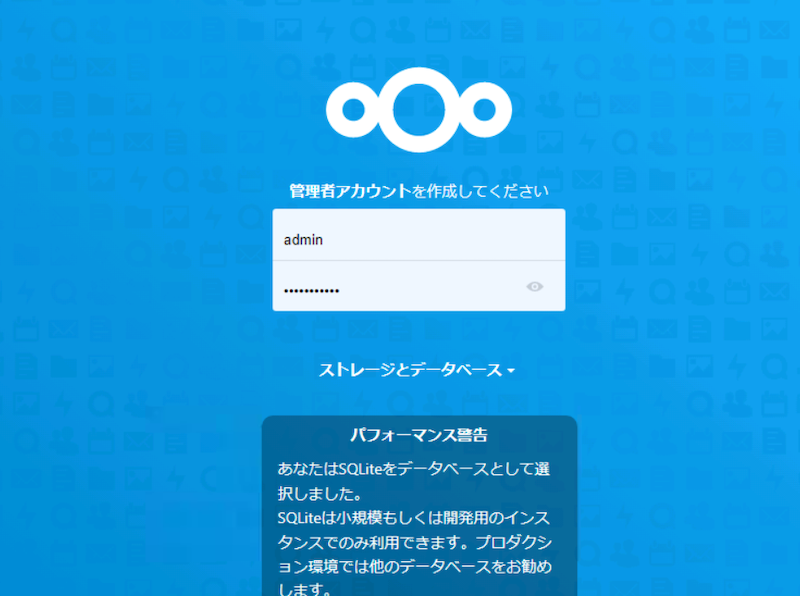800x596 pixels.
Task: Place cursor on the admin text
Action: tap(303, 240)
